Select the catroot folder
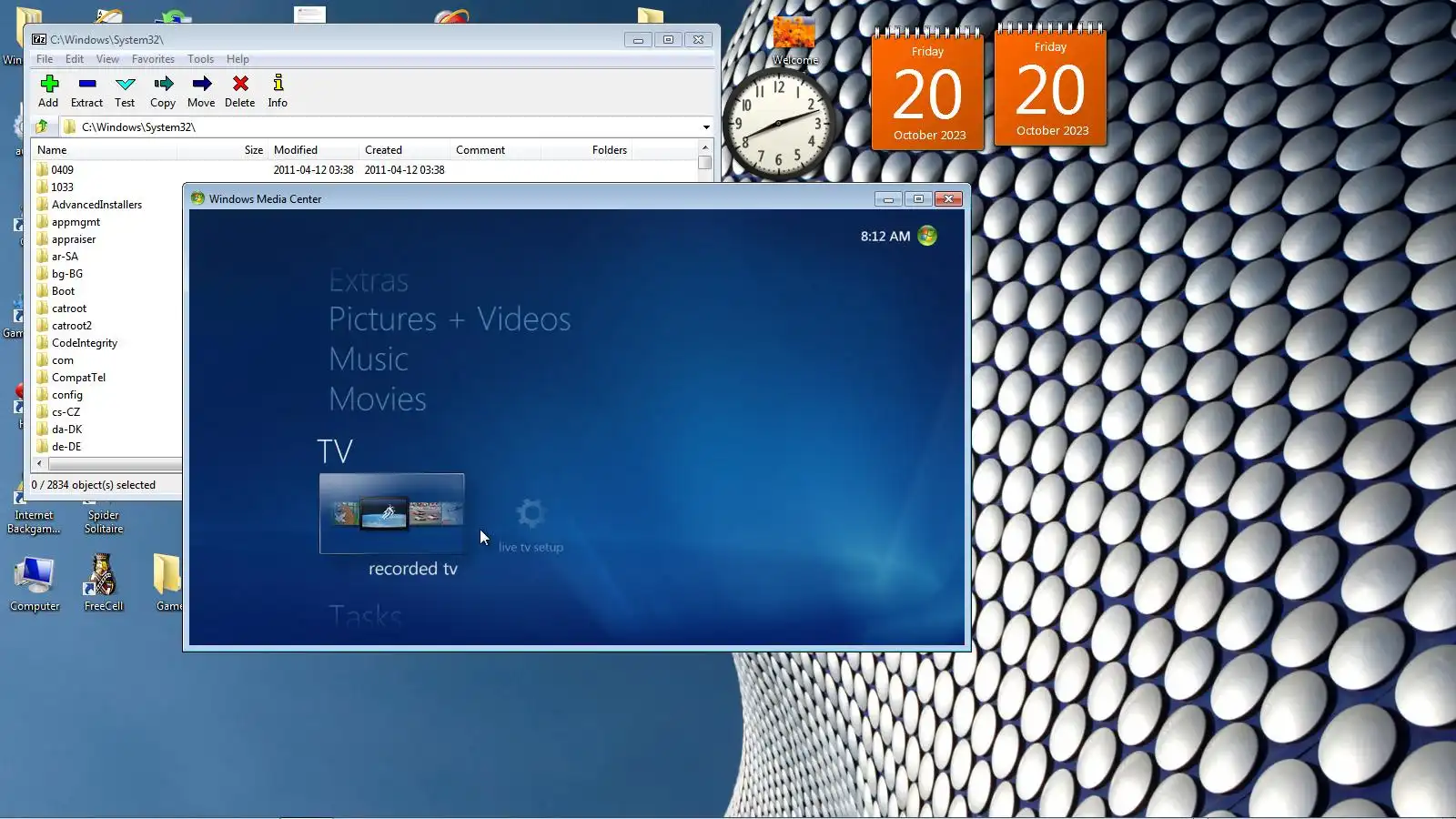Screen dimensions: 1456x819 pyautogui.click(x=69, y=308)
